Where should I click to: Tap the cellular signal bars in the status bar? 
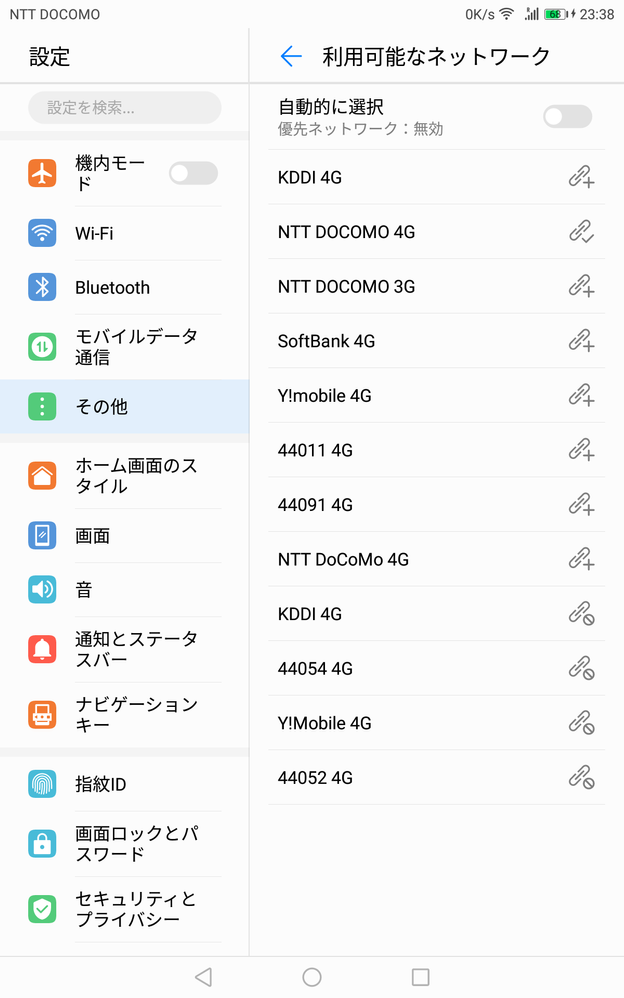click(x=531, y=14)
